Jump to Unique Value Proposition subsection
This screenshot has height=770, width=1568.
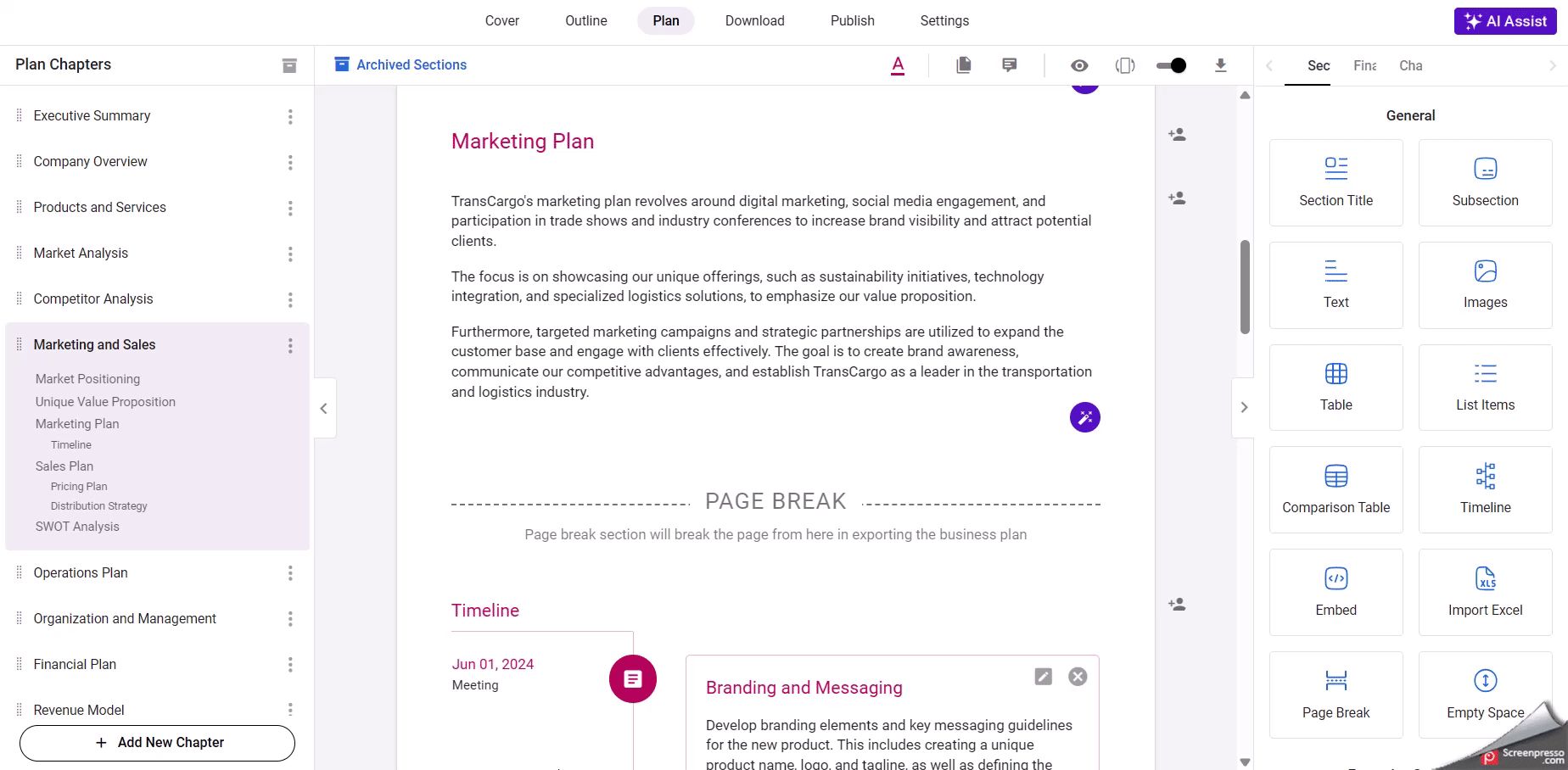pyautogui.click(x=105, y=402)
